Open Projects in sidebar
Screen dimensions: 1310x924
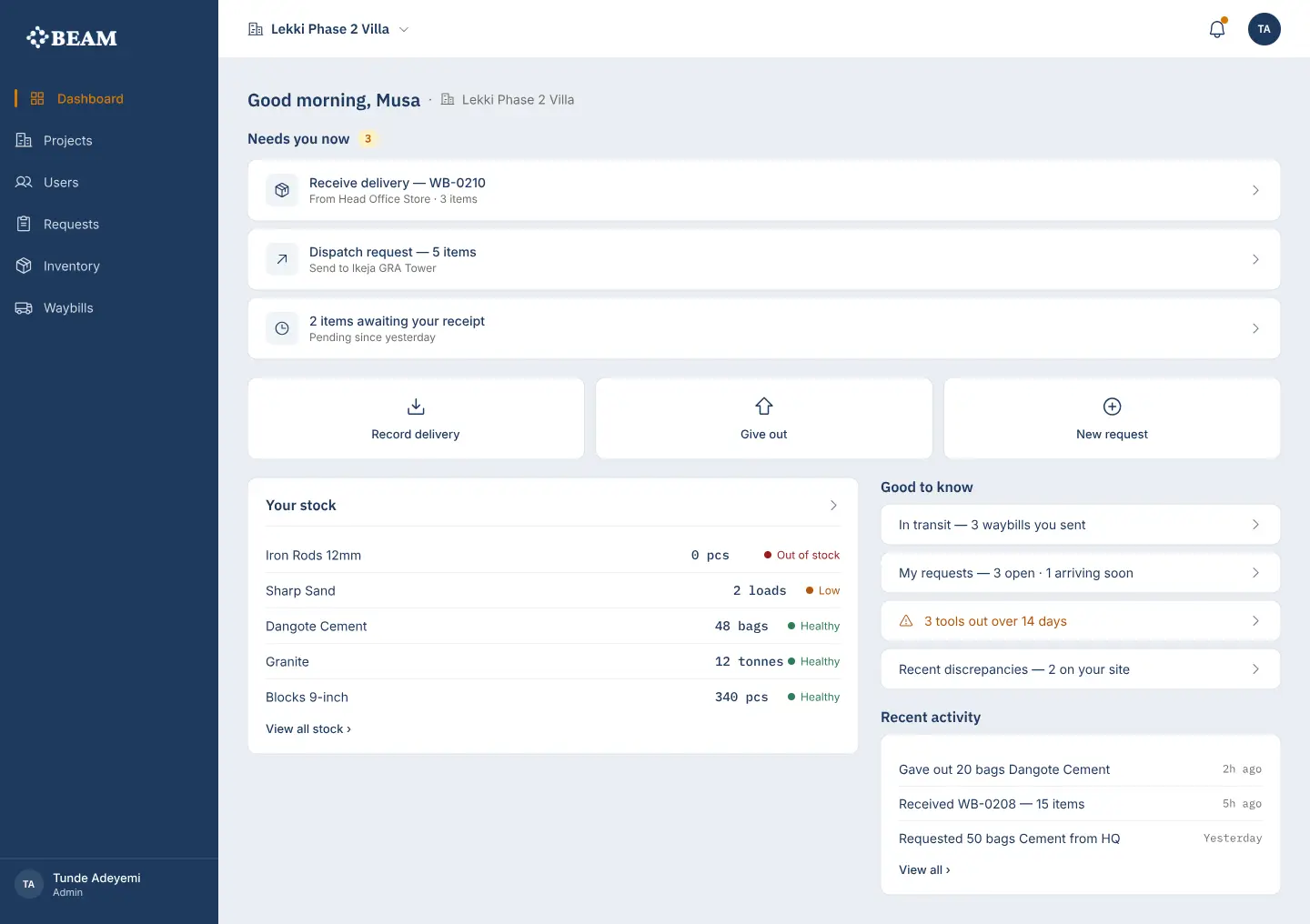[x=109, y=140]
